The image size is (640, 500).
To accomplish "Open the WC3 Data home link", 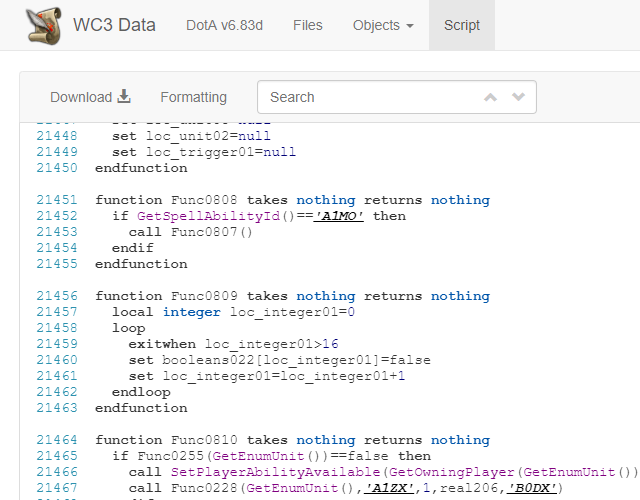I will [114, 25].
